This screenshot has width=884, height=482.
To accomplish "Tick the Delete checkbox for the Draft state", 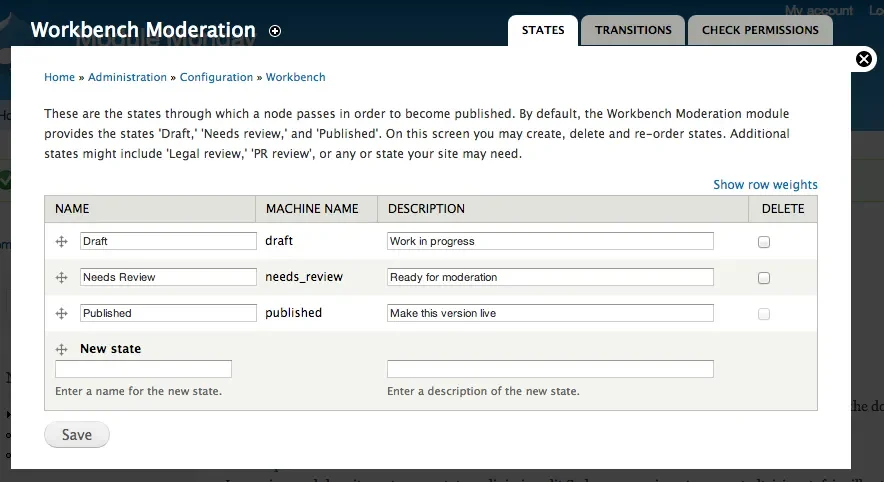I will (x=764, y=242).
